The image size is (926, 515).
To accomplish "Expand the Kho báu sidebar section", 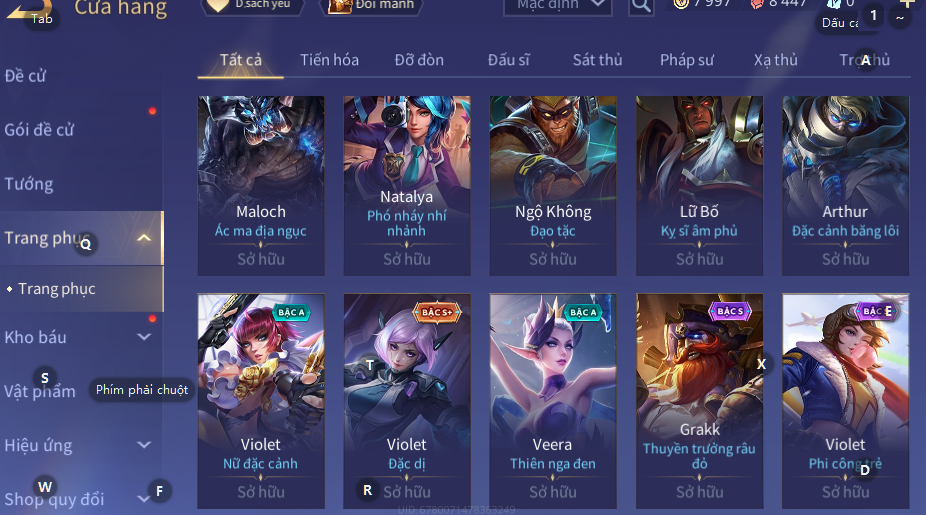I will (x=144, y=337).
